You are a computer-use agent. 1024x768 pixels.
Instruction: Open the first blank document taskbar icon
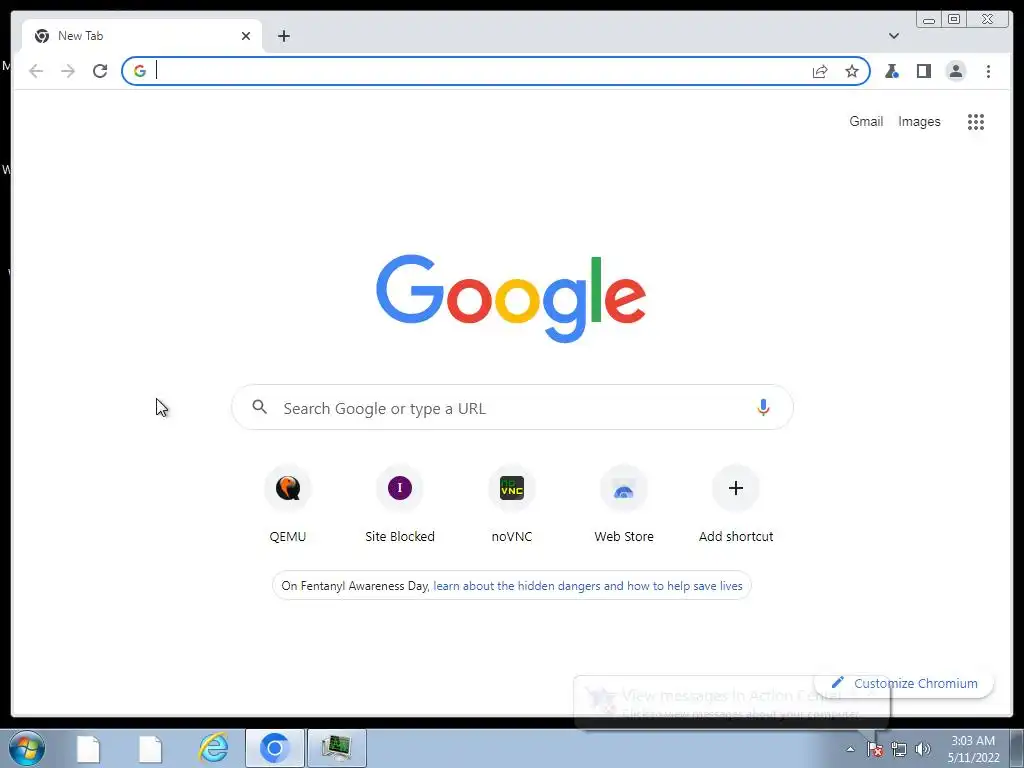point(88,748)
